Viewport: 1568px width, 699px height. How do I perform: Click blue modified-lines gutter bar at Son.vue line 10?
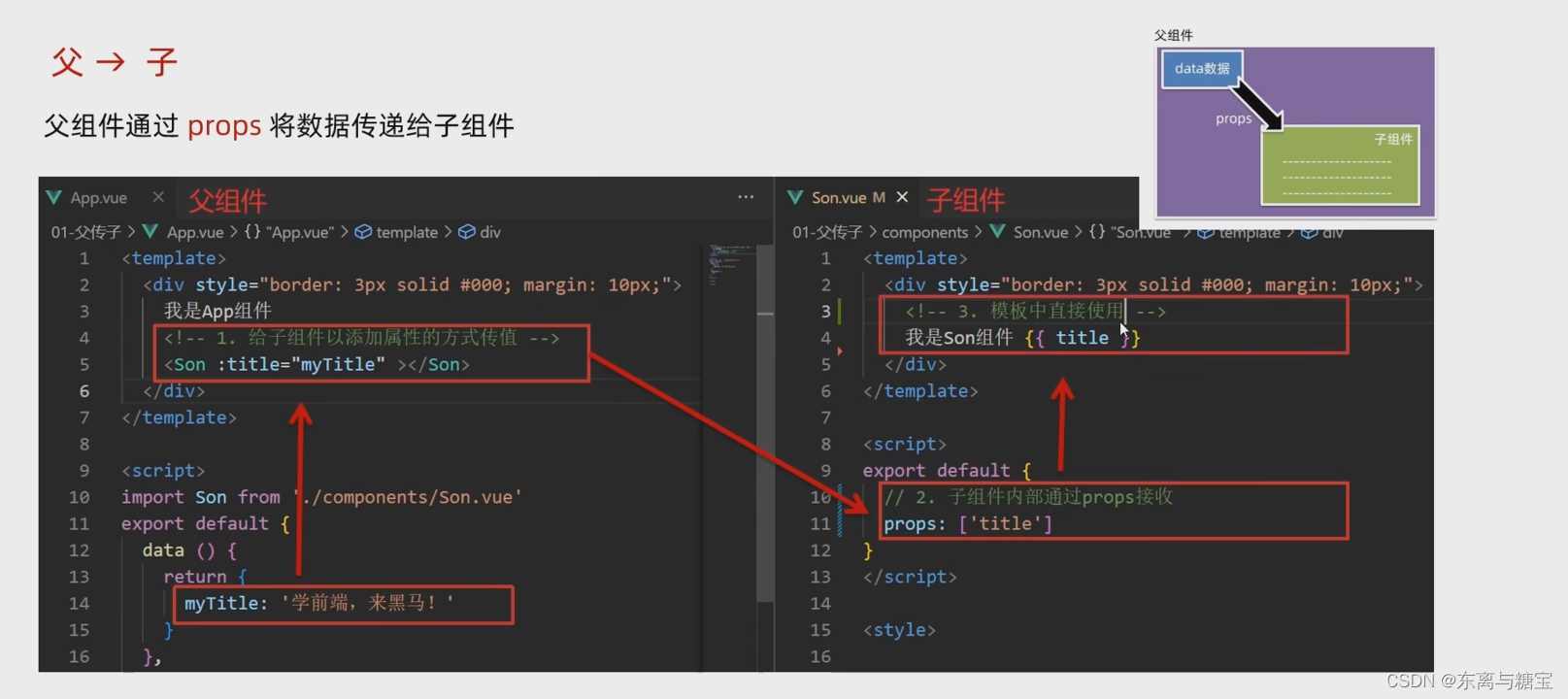[x=840, y=510]
